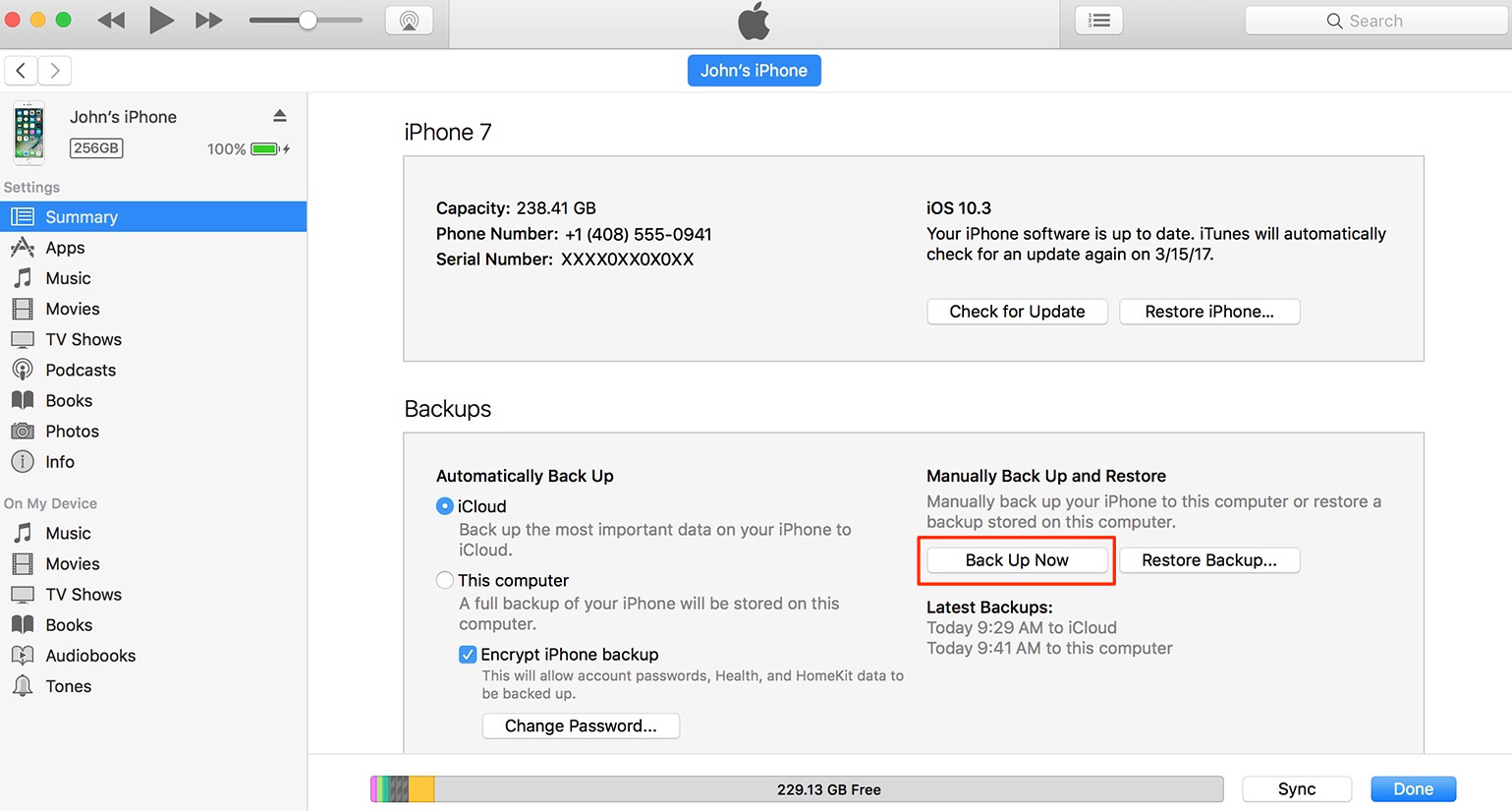Click the Capacity 238.41 GB text
The height and width of the screenshot is (811, 1512).
click(516, 208)
